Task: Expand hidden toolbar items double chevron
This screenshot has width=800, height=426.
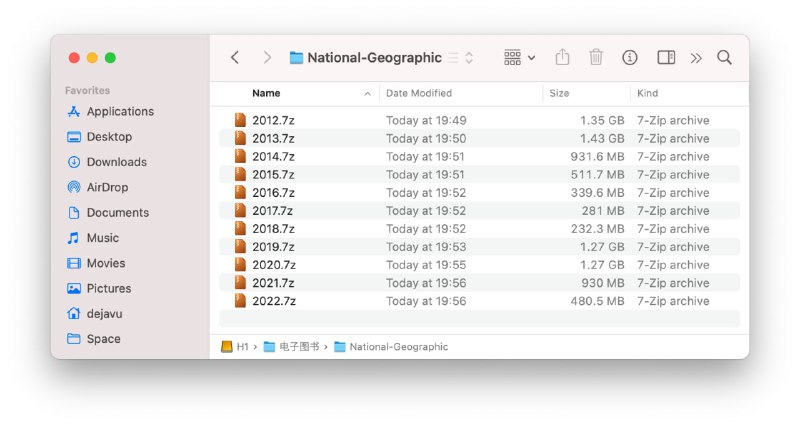Action: (696, 58)
